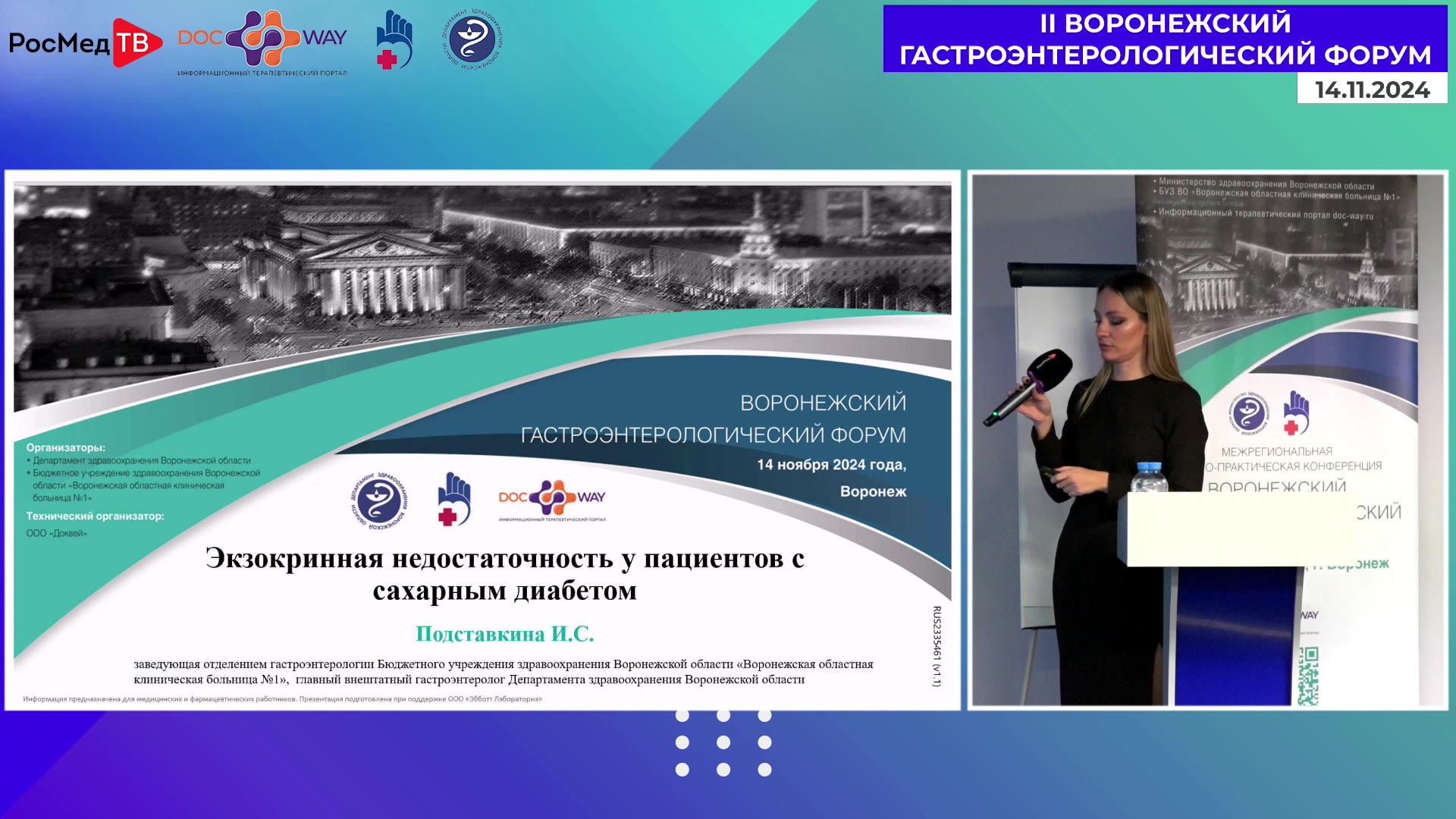Image resolution: width=1456 pixels, height=819 pixels.
Task: Click the slide heading 'ВОРОНЕЖСКИЙ'
Action: pyautogui.click(x=823, y=403)
